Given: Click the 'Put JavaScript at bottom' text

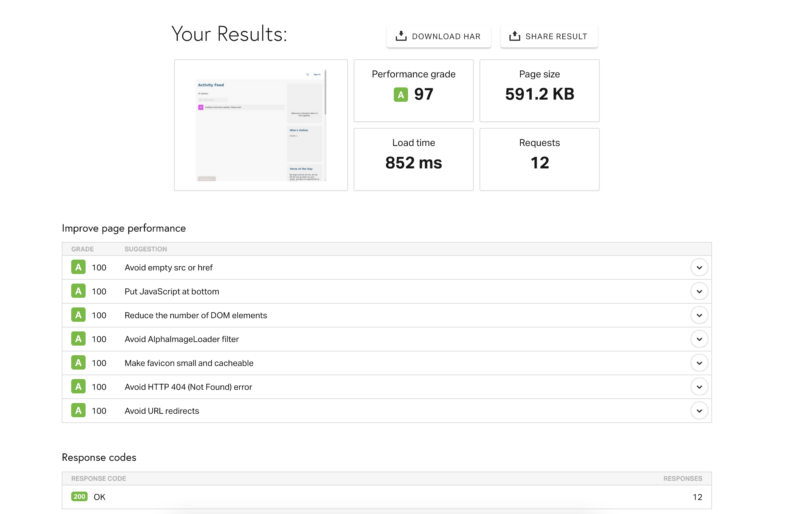Looking at the screenshot, I should (x=172, y=291).
